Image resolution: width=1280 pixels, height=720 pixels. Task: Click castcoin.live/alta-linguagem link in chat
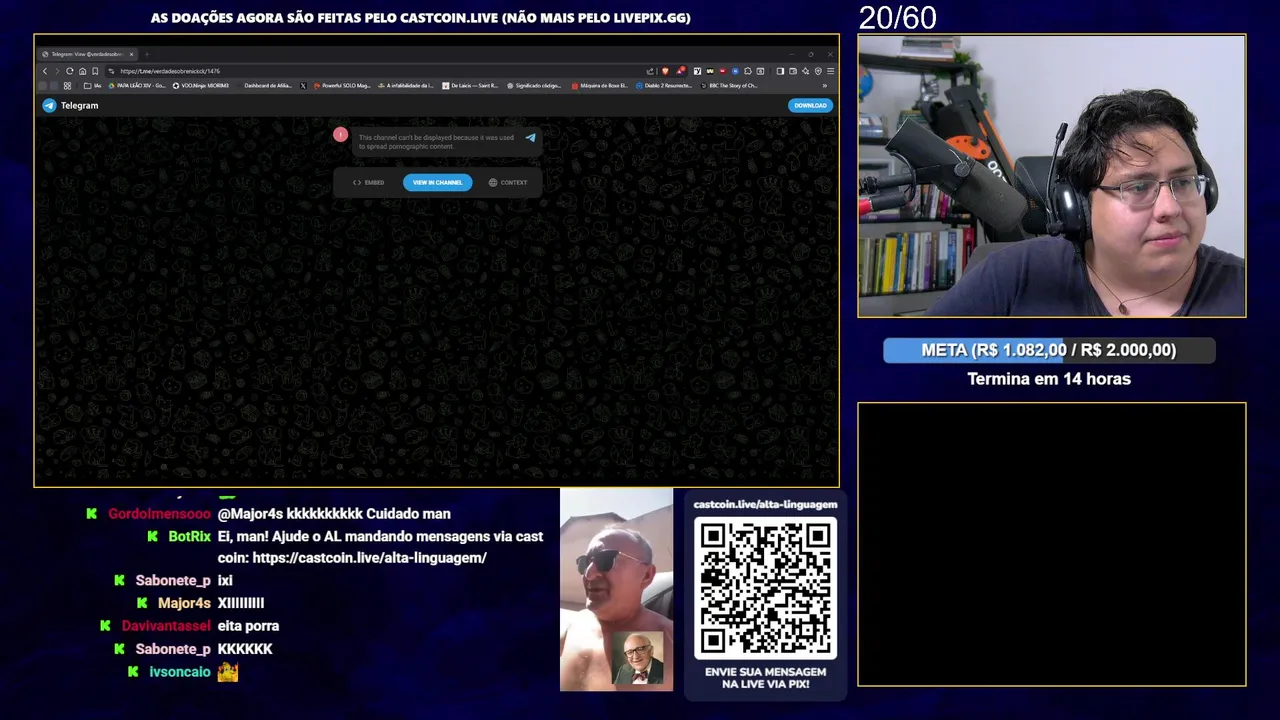[369, 558]
